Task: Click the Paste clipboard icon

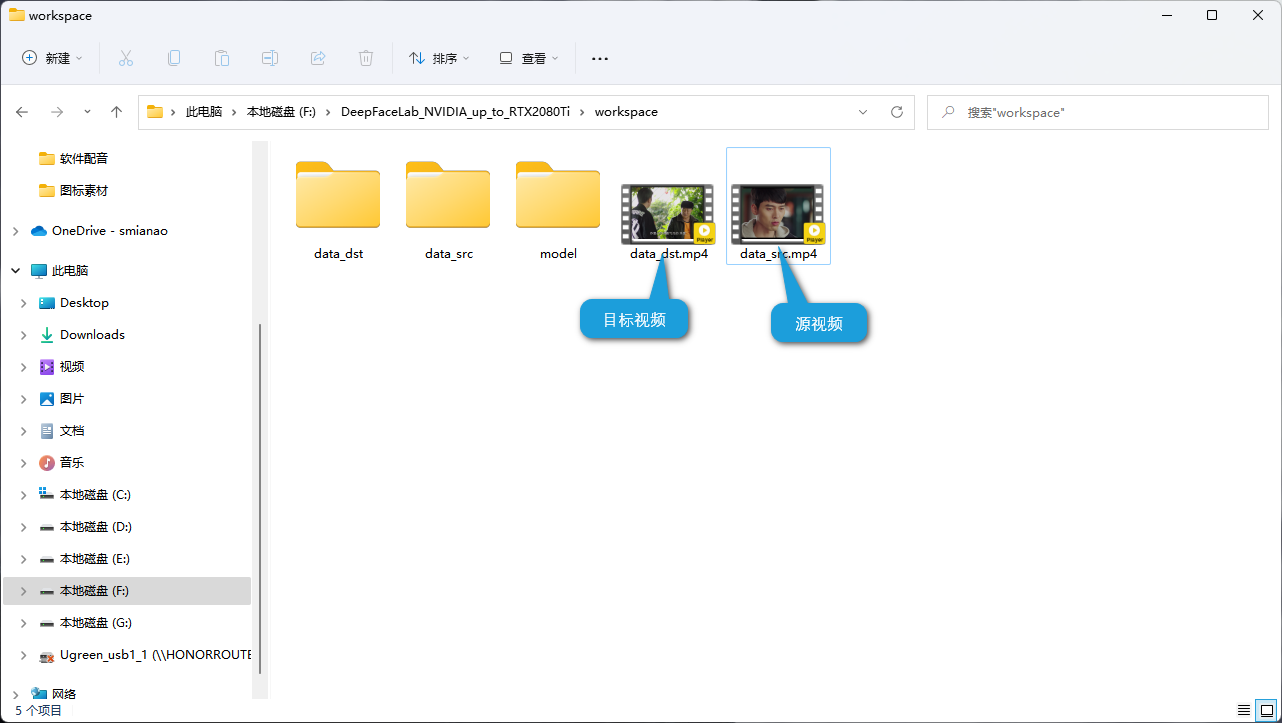Action: click(222, 58)
